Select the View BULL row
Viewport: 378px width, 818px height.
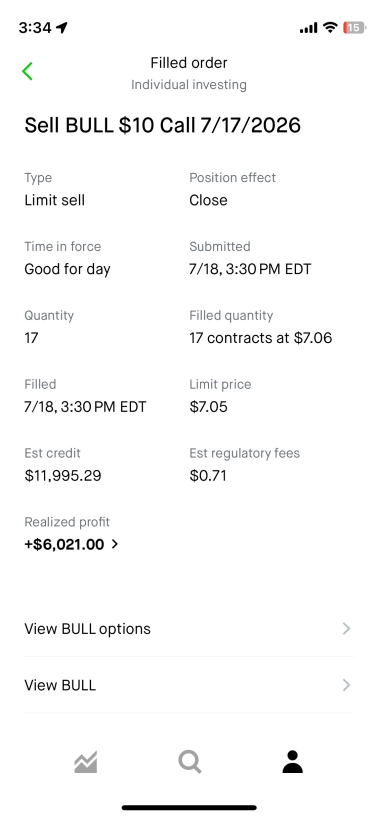tap(189, 685)
